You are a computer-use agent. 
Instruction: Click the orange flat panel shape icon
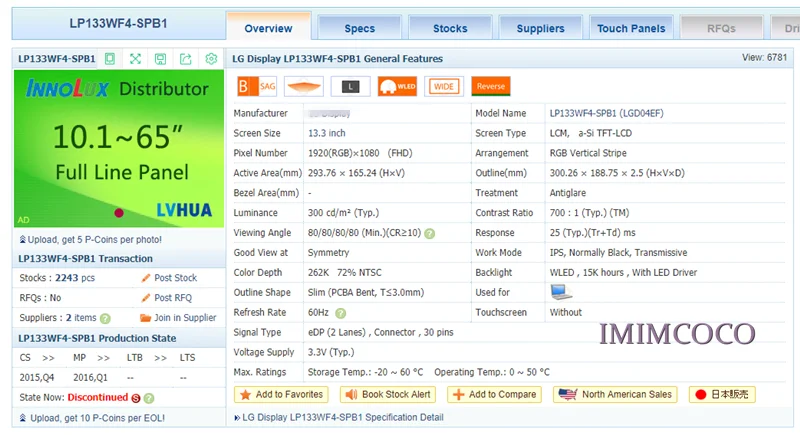[x=304, y=86]
